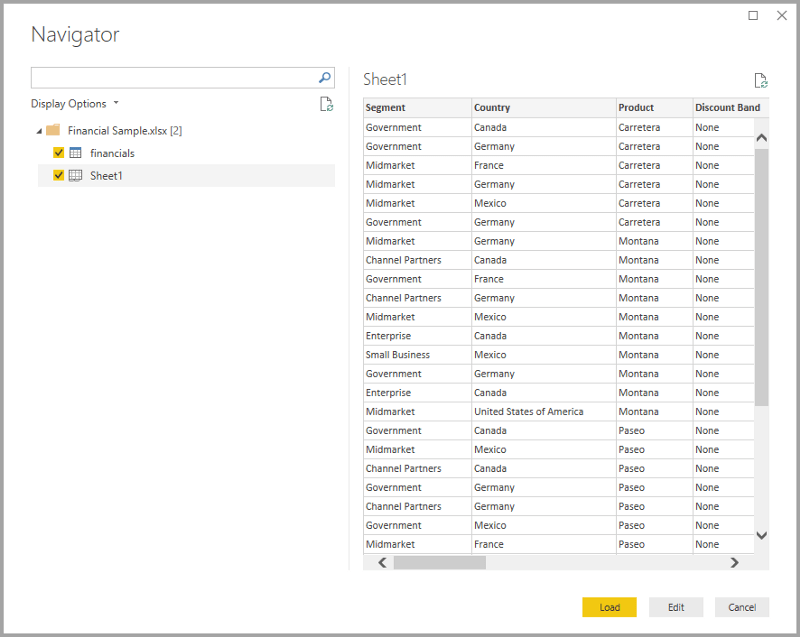Click the search magnifier icon
Image resolution: width=800 pixels, height=637 pixels.
(x=324, y=78)
